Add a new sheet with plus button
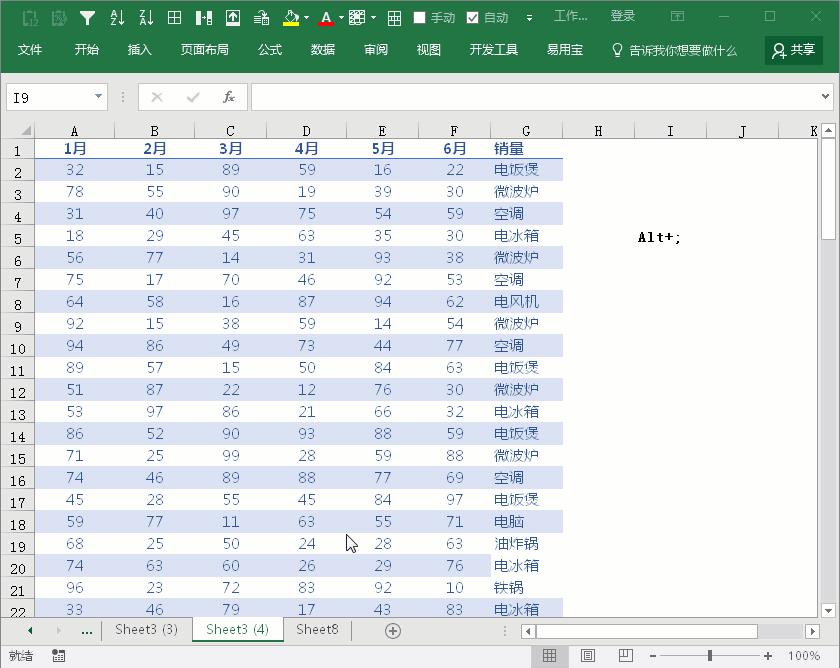The width and height of the screenshot is (840, 668). coord(393,630)
